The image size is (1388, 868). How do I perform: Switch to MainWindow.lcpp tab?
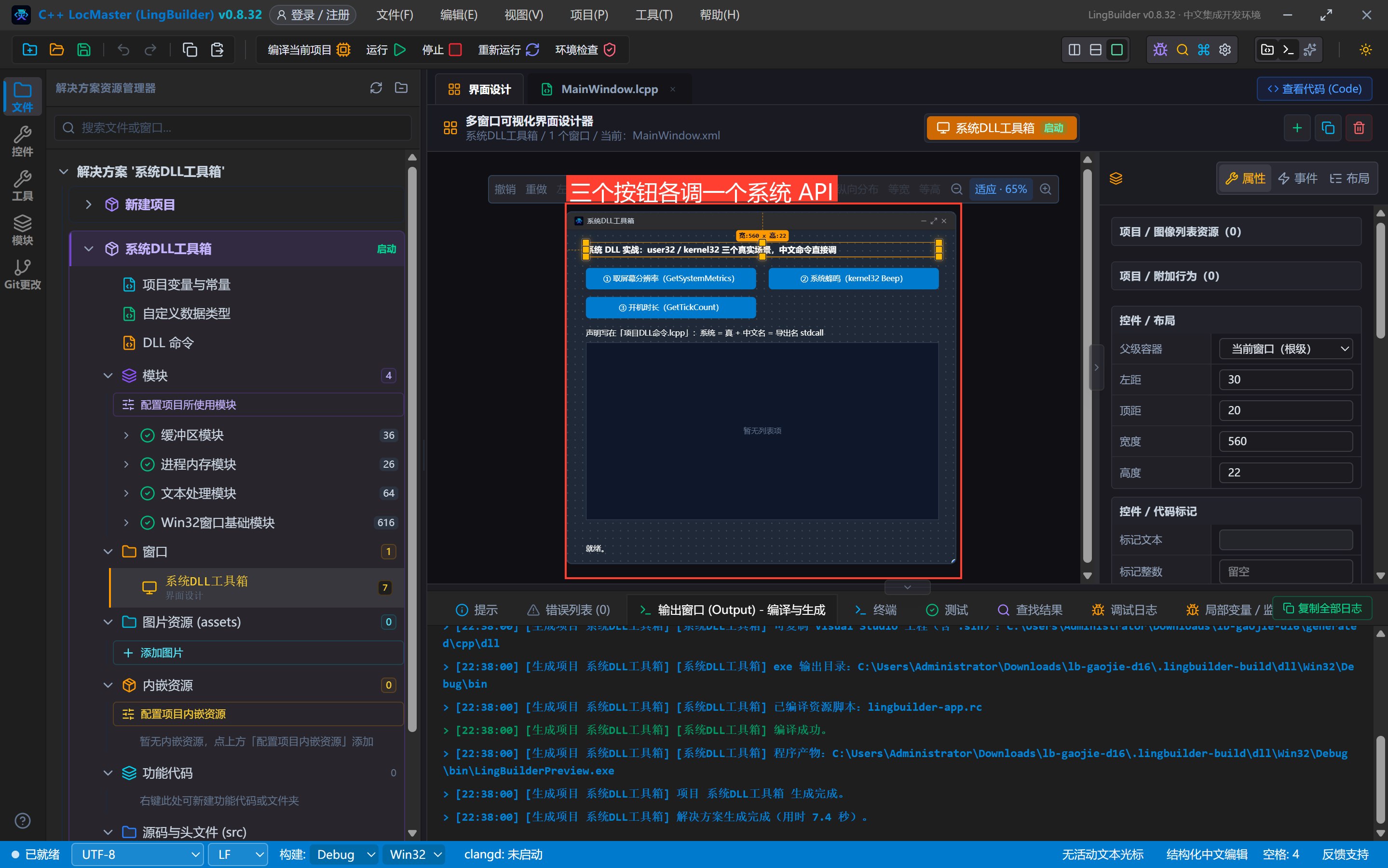tap(609, 89)
